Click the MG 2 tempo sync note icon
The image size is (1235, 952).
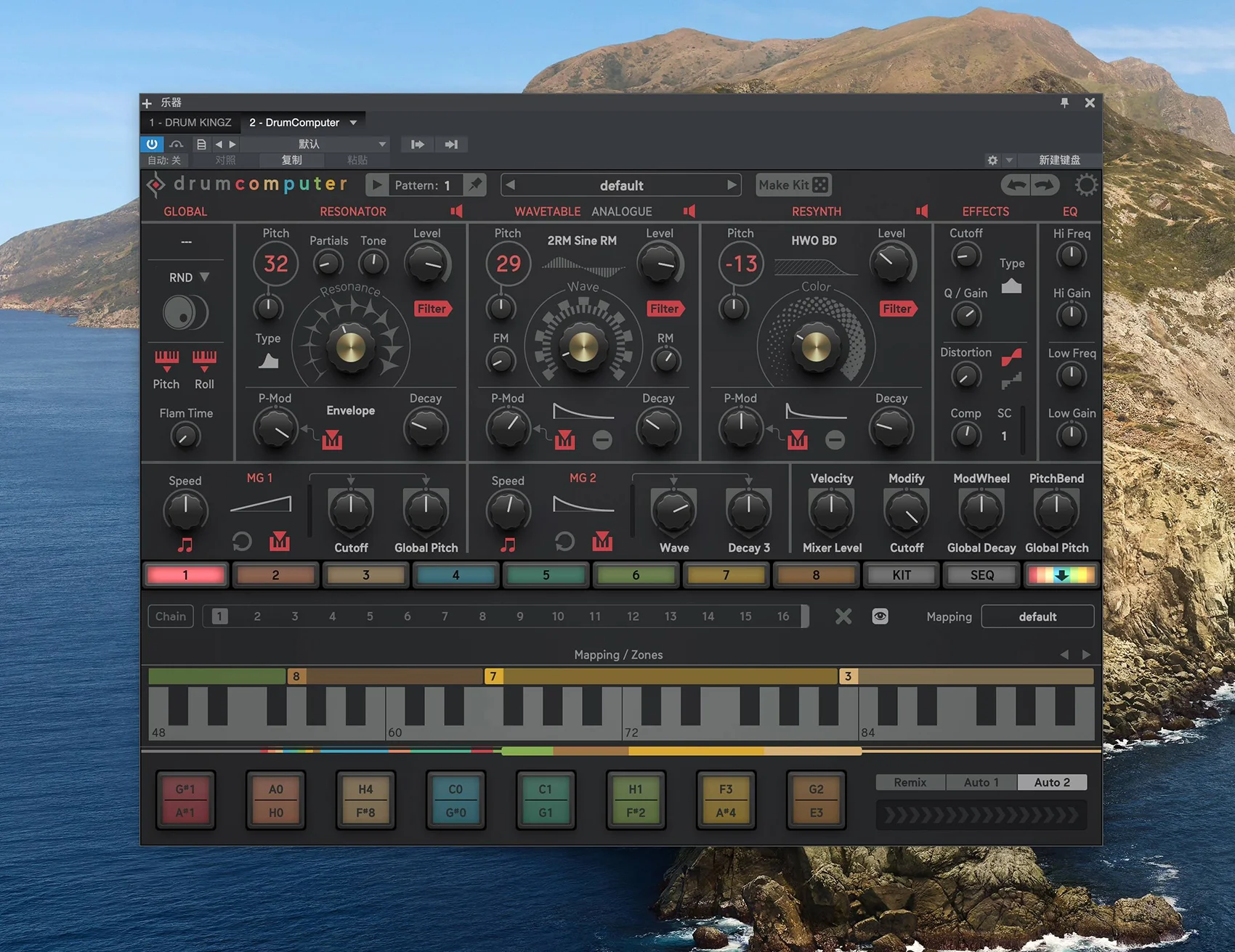click(x=508, y=545)
